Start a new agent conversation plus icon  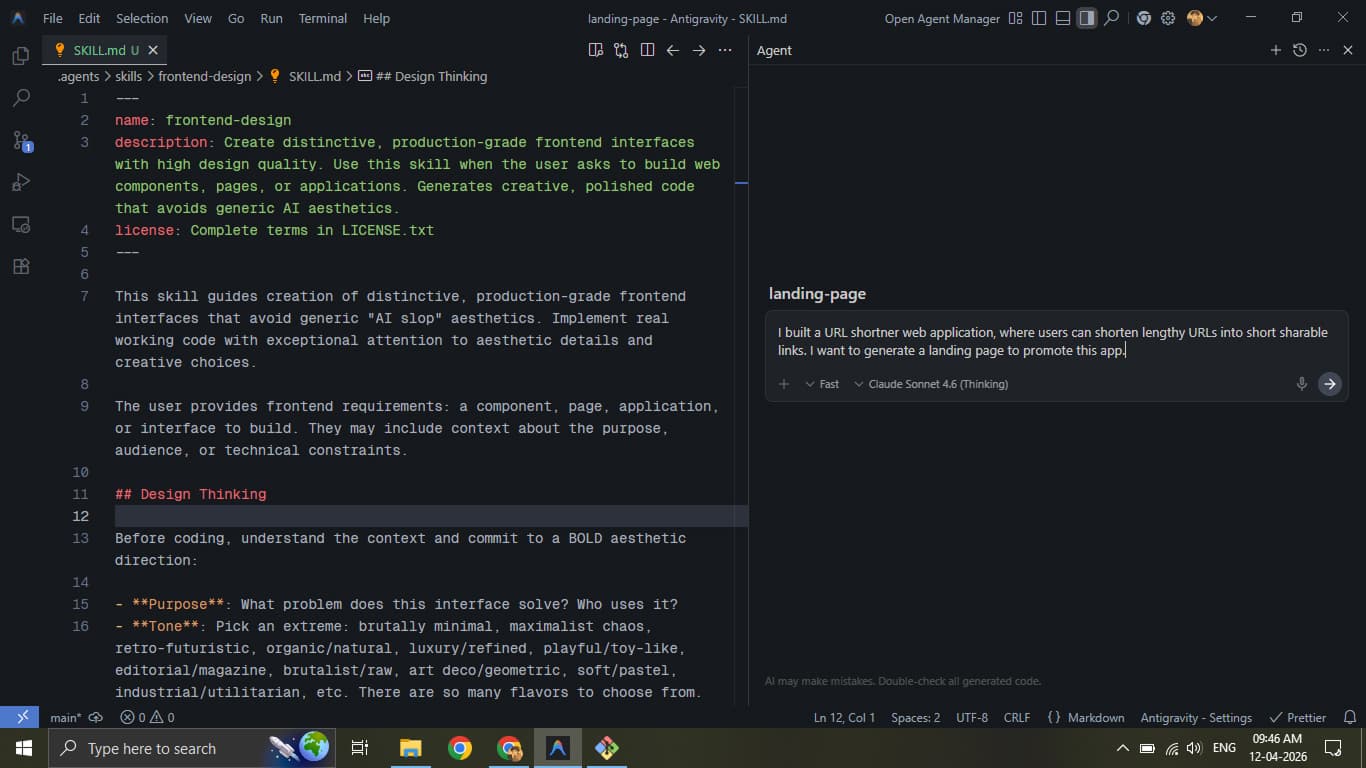point(1275,50)
